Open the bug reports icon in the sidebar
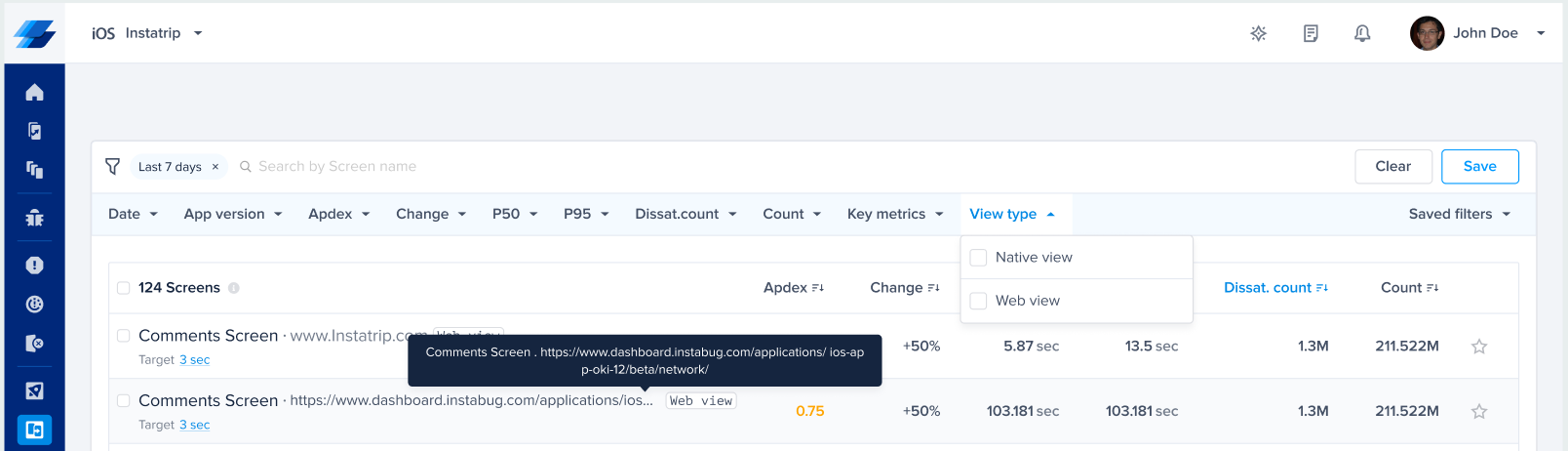The height and width of the screenshot is (451, 1568). 34,218
